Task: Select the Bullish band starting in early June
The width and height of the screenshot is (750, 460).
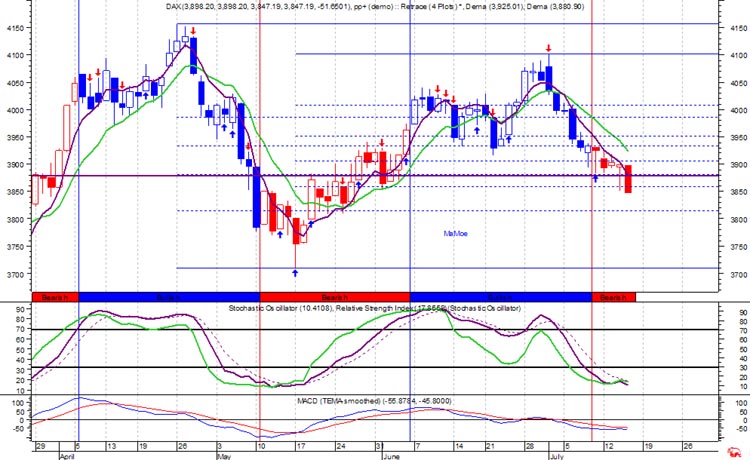Action: 501,297
